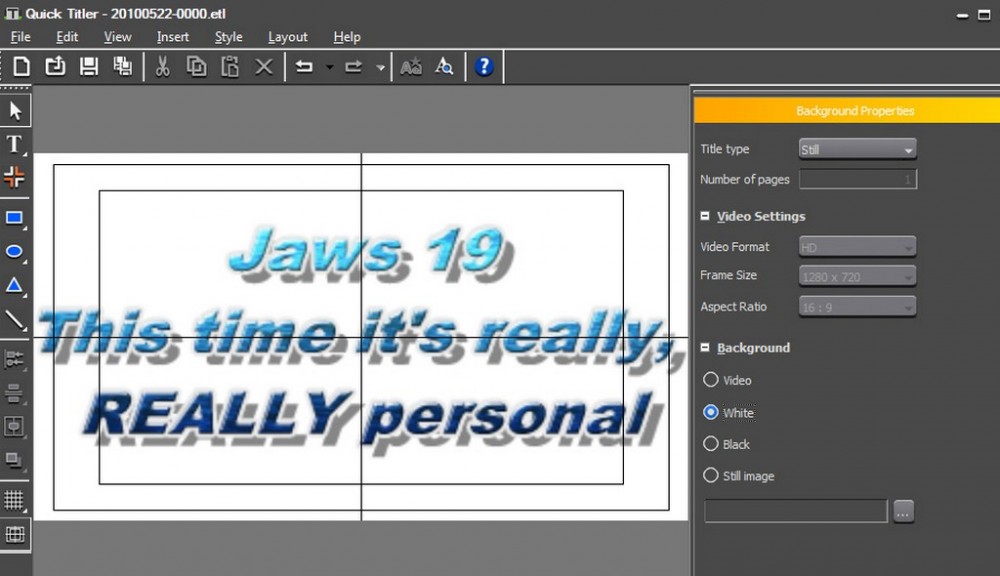Screen dimensions: 1000x576
Task: Click the Quick Titler title bar text
Action: pos(125,13)
